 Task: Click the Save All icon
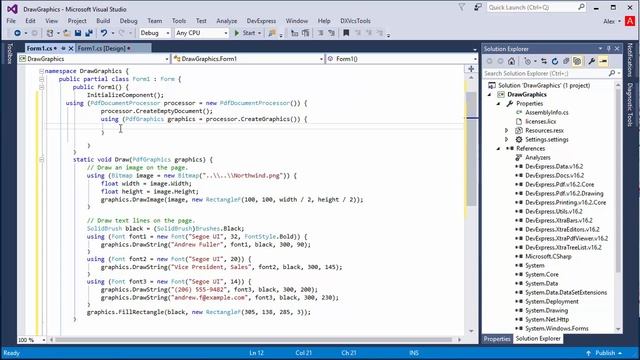(x=89, y=33)
